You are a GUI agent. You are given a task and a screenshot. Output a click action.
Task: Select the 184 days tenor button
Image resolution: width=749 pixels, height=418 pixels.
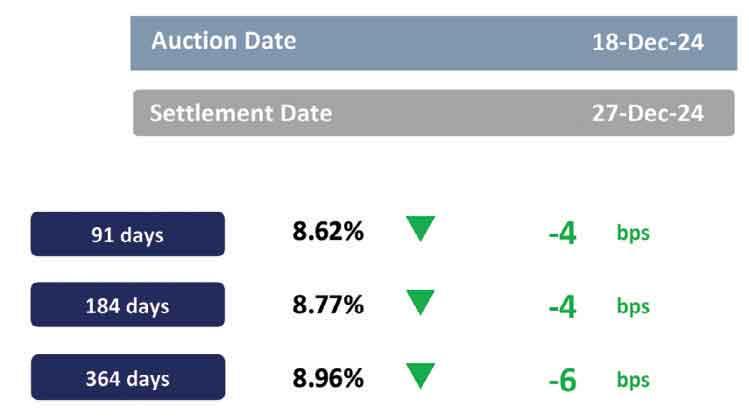pos(127,305)
